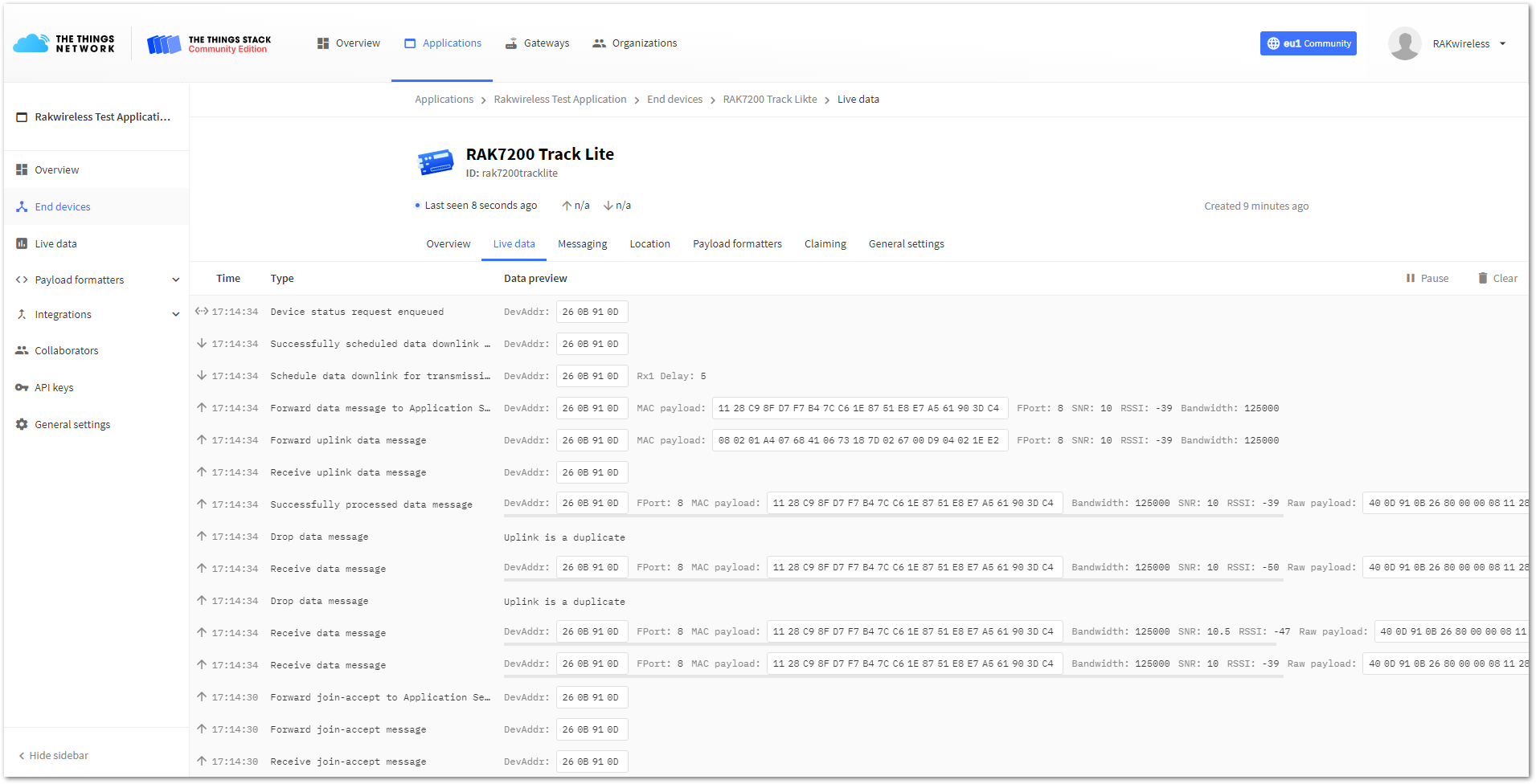
Task: Pause the live data stream
Action: (1427, 279)
